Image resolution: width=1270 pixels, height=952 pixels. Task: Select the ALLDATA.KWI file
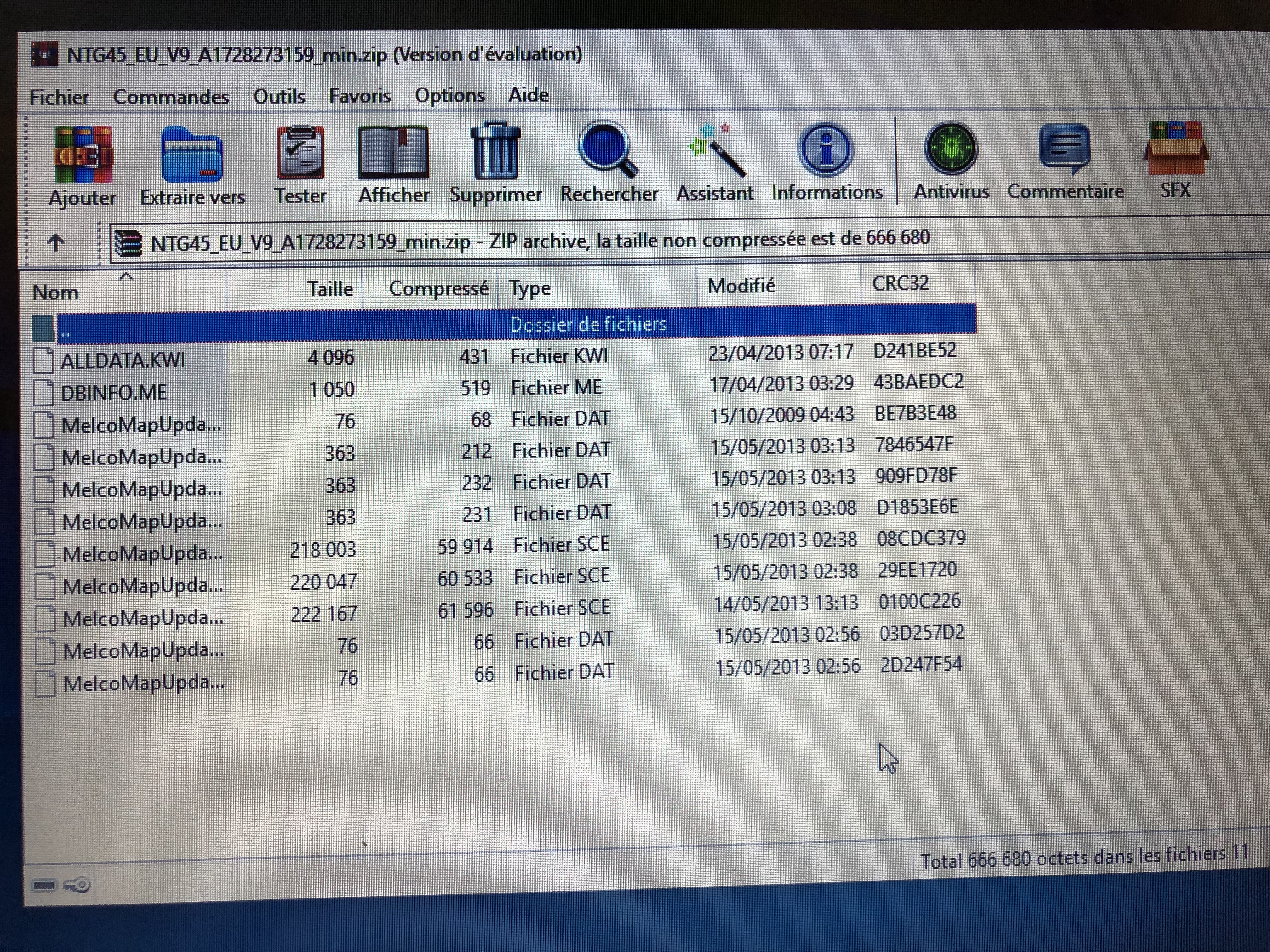click(x=123, y=360)
